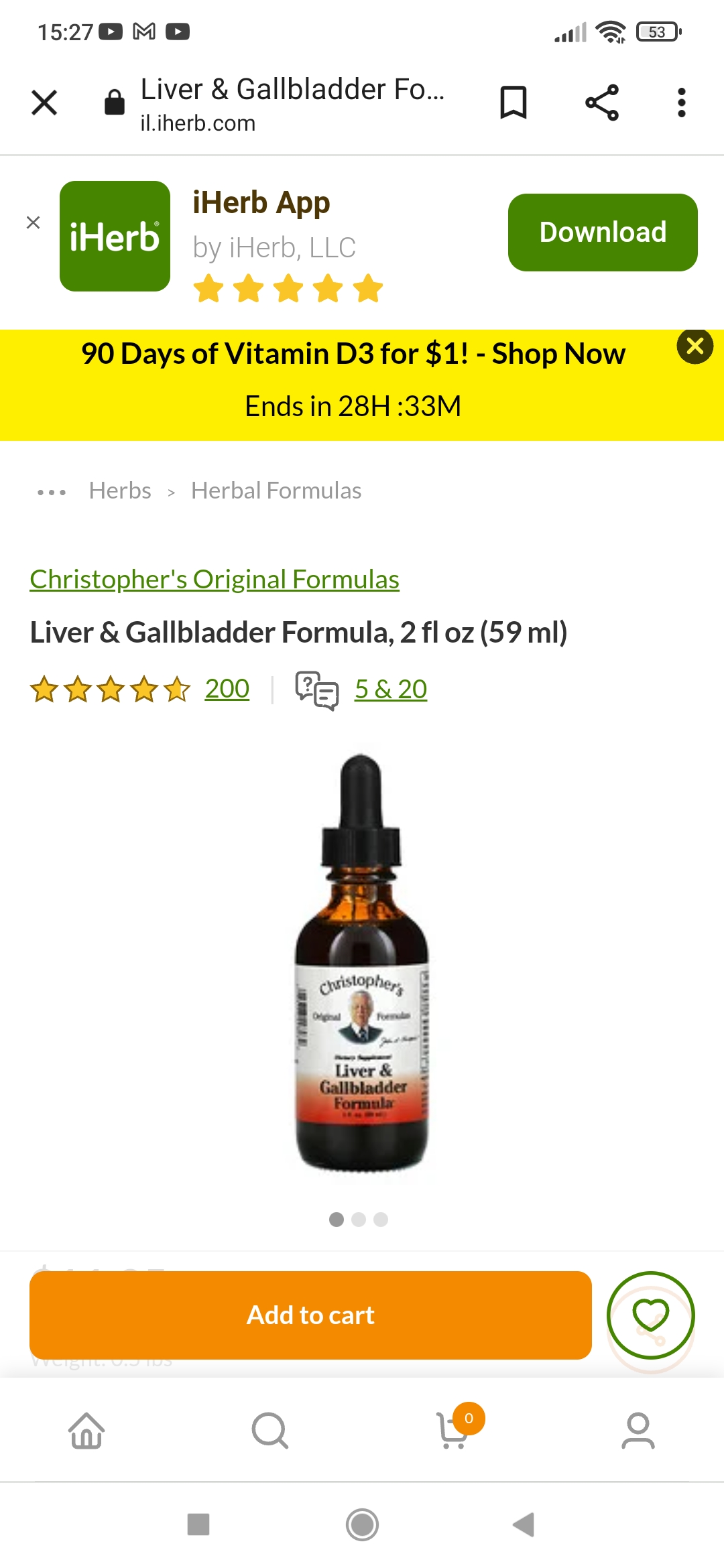Dismiss the iHerb App banner
The width and height of the screenshot is (724, 1568).
click(33, 222)
